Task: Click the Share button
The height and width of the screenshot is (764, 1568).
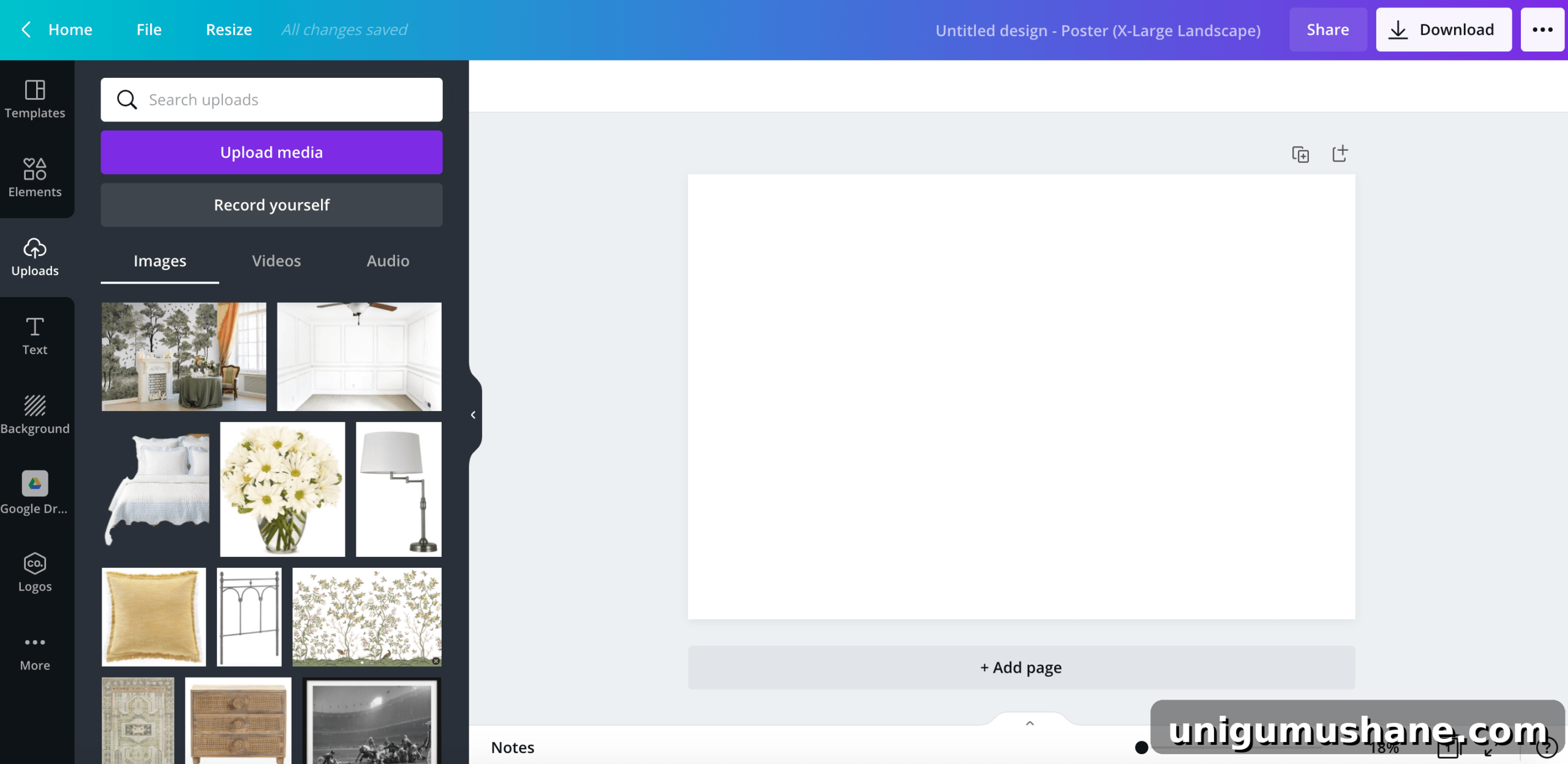Action: click(x=1327, y=29)
